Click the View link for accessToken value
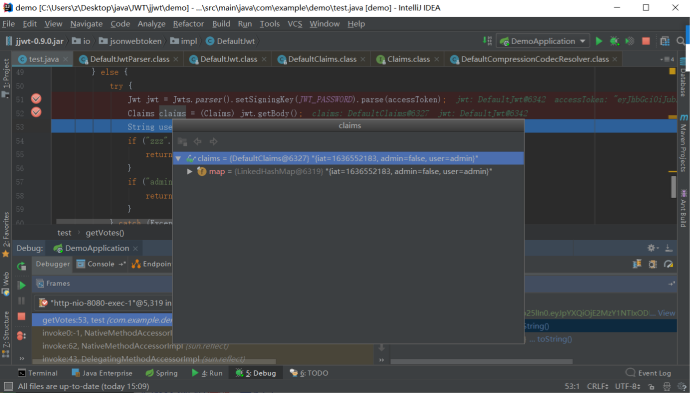The width and height of the screenshot is (690, 393). (x=666, y=313)
